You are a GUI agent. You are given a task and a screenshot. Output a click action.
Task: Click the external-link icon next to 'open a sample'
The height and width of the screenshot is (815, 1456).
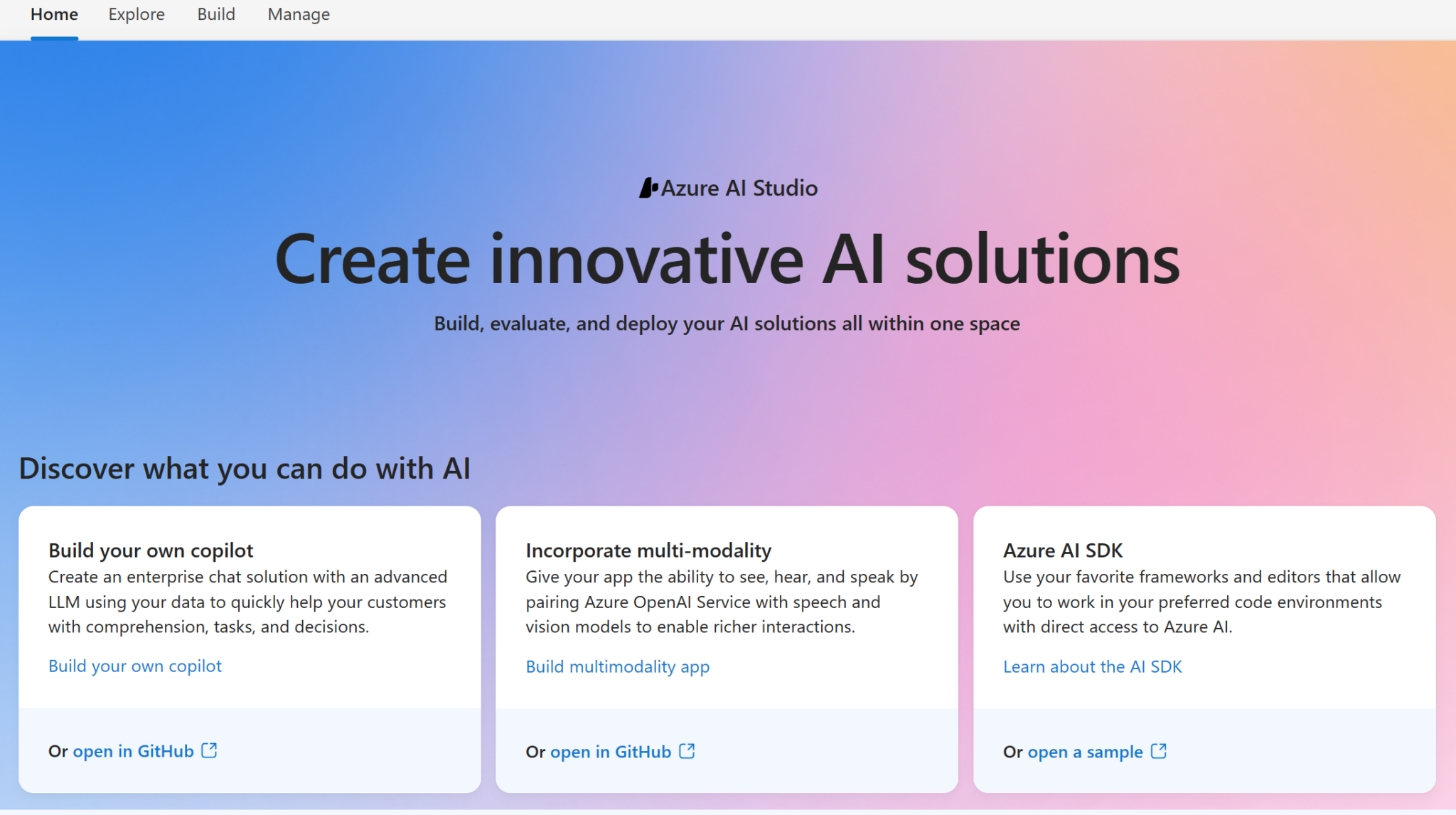click(x=1160, y=751)
